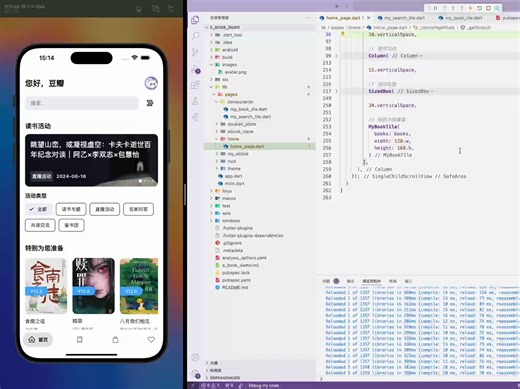
Task: Restart the debug session
Action: [479, 8]
